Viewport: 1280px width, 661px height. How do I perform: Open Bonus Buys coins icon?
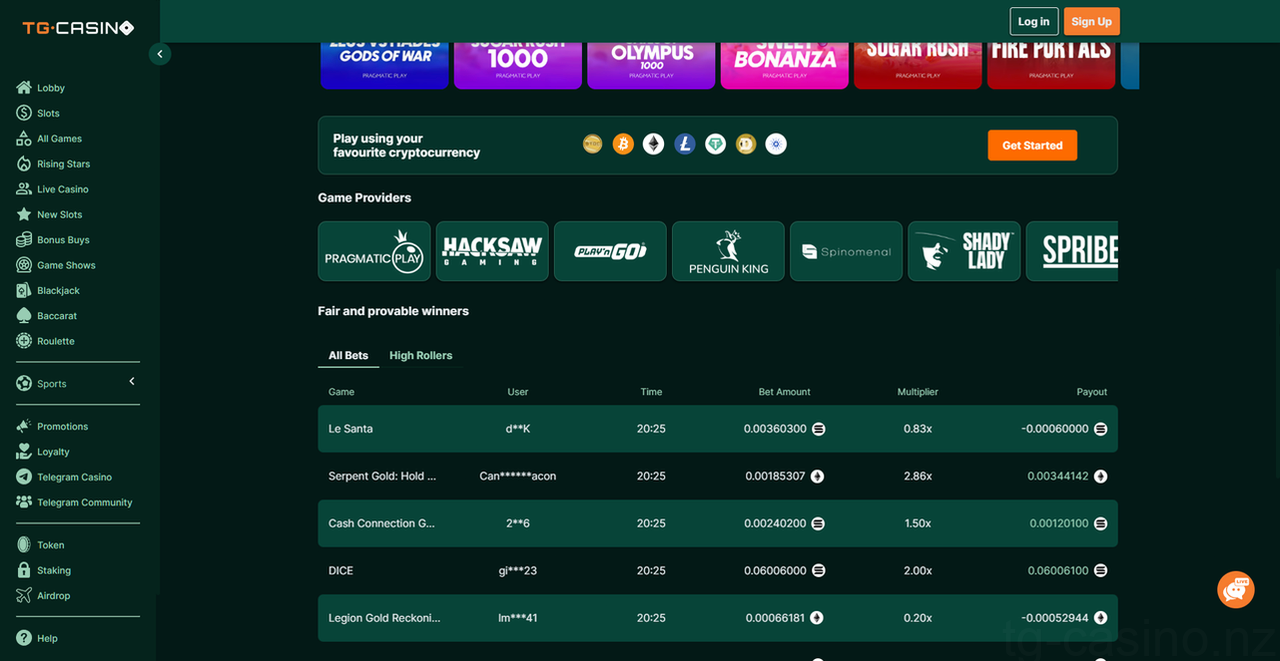24,240
